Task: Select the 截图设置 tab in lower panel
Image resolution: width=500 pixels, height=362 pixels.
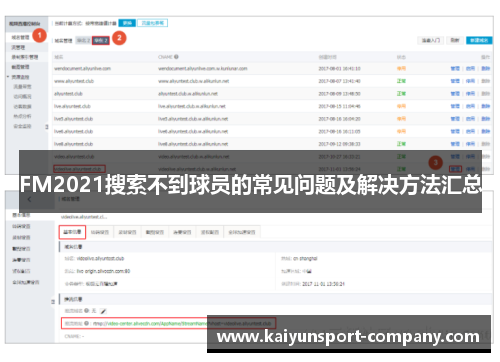Action: (x=155, y=232)
